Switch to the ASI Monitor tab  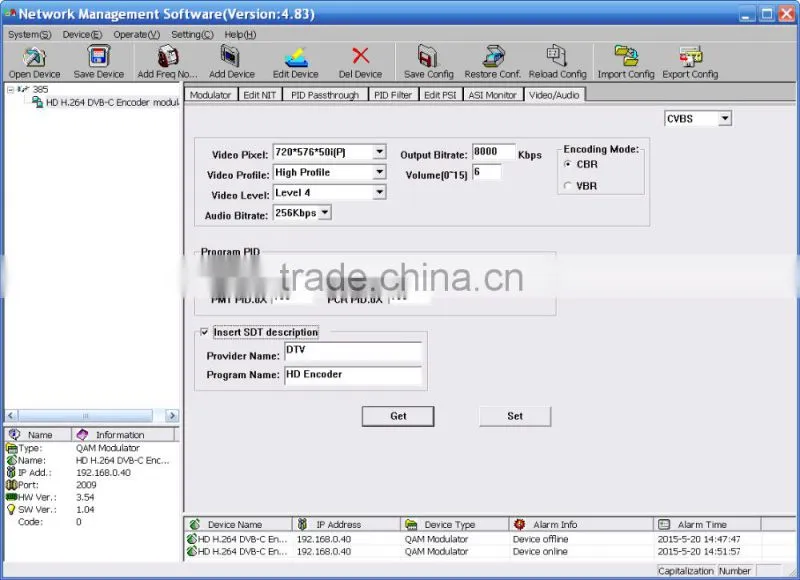492,95
